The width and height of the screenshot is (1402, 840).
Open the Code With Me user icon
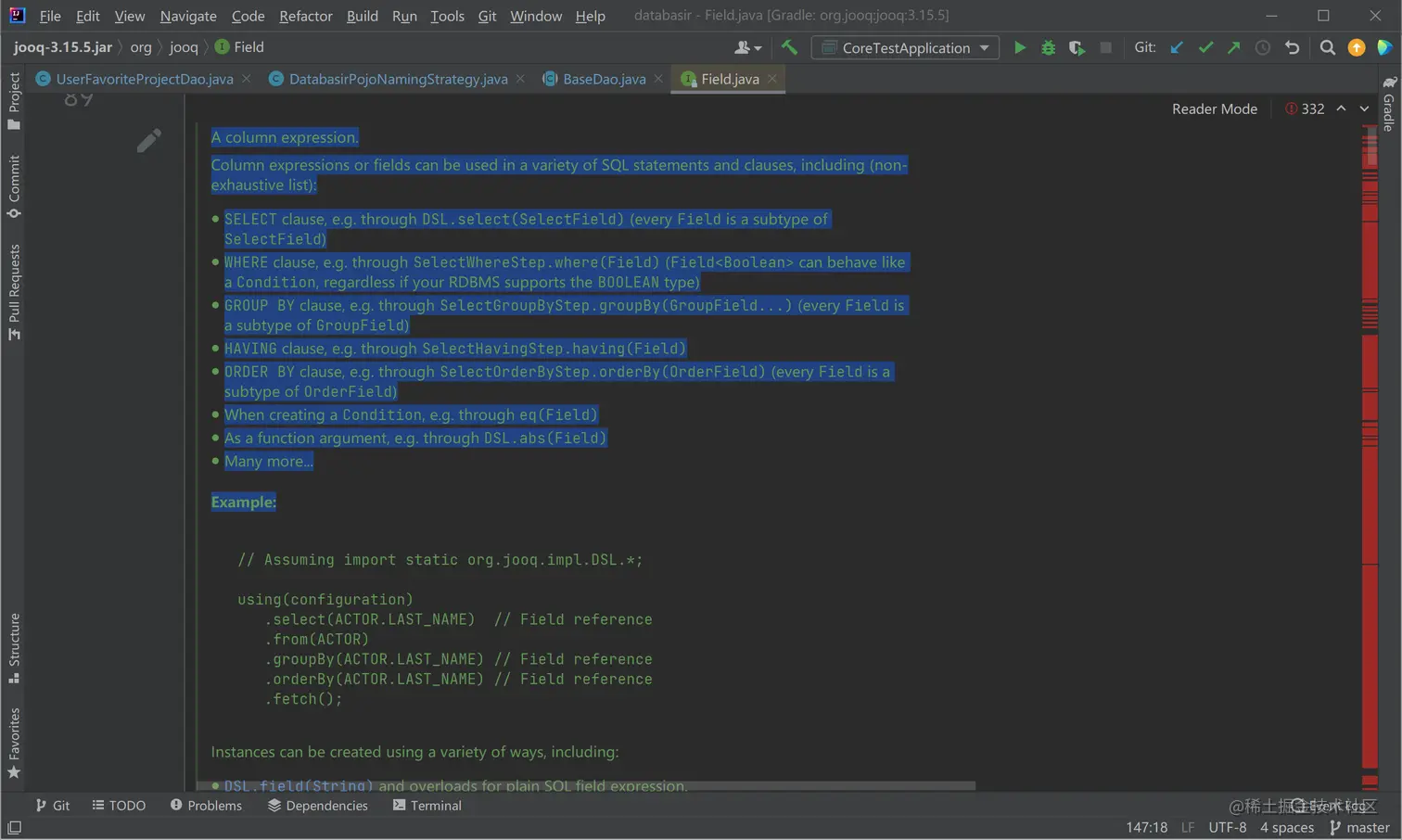747,47
